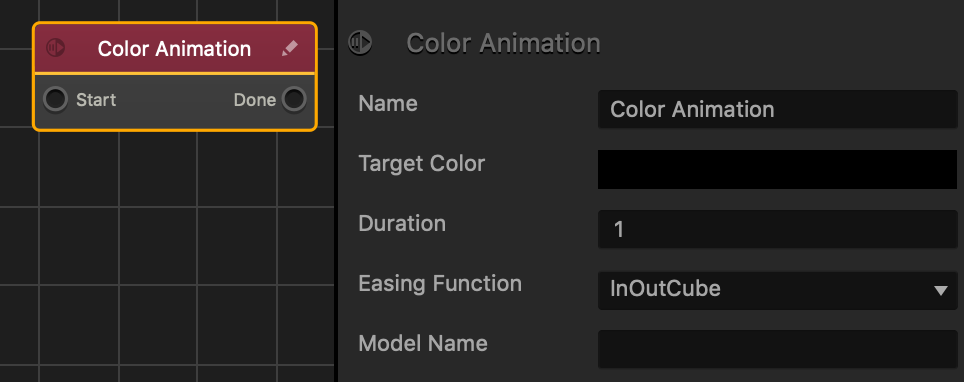Screen dimensions: 964x382
Task: Click the Easing Function label
Action: 440,284
